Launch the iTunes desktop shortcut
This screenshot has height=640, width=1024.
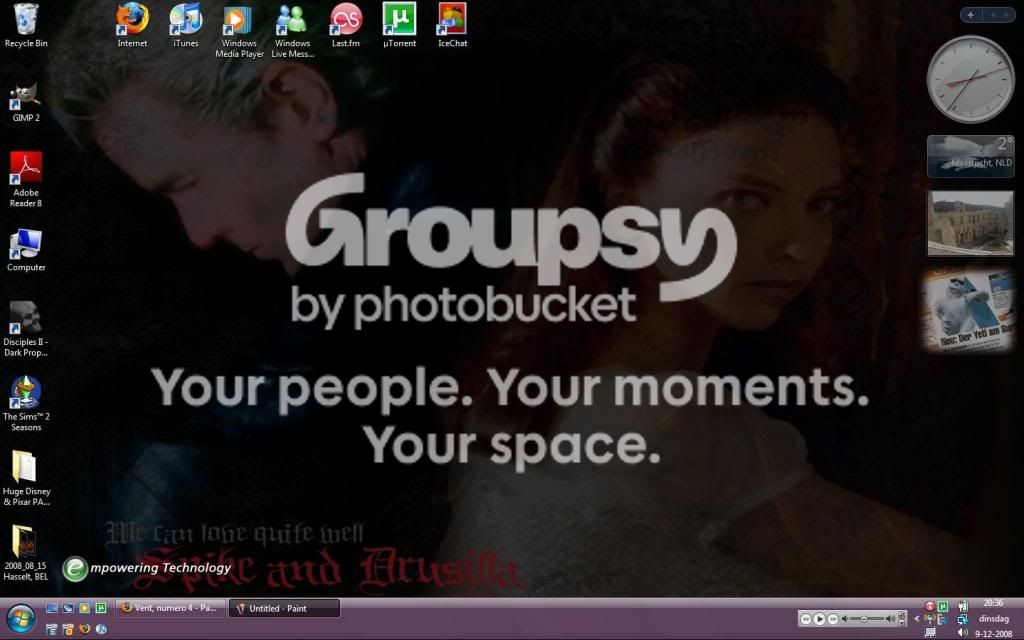click(x=185, y=26)
